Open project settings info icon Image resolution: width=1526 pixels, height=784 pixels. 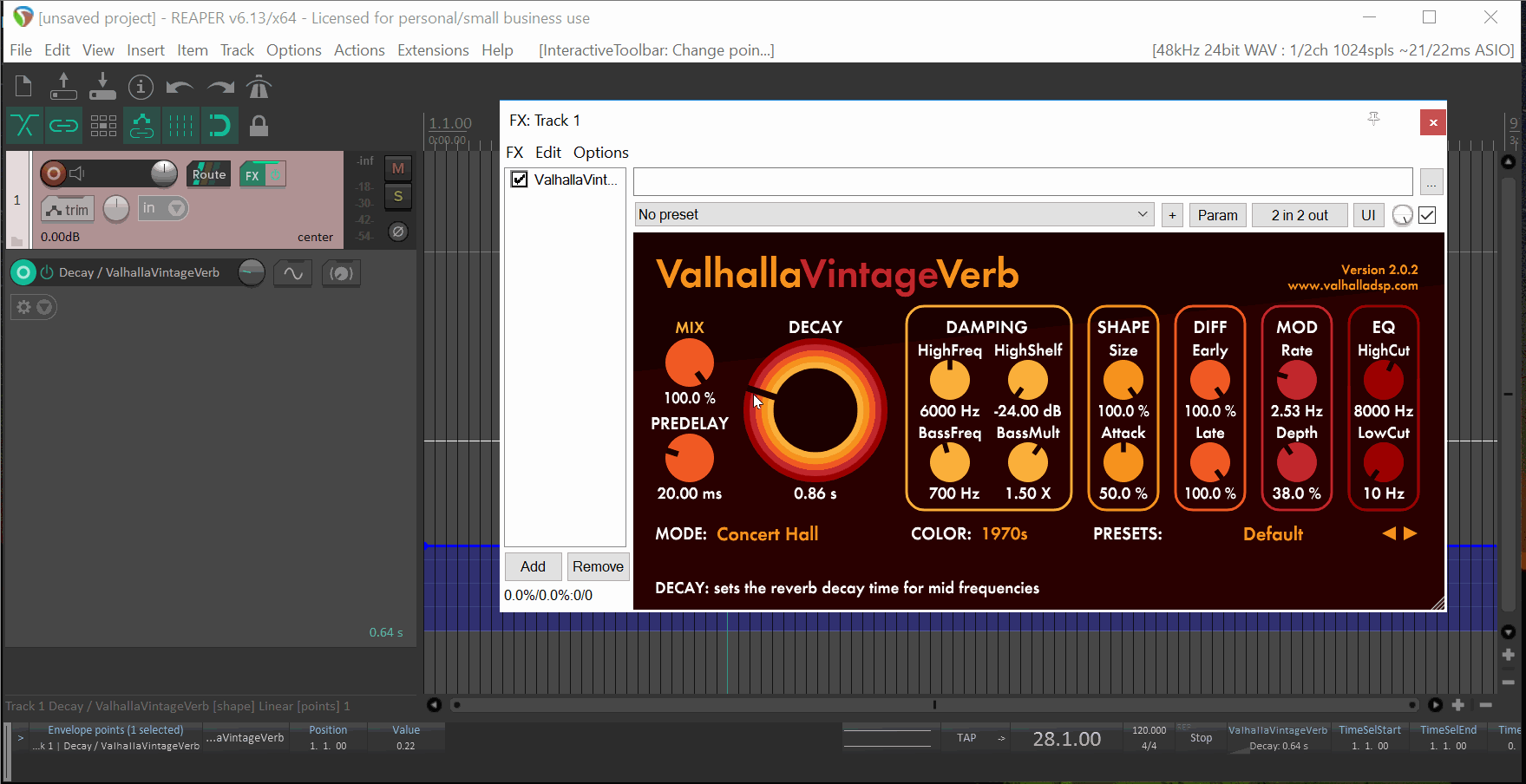click(x=141, y=87)
